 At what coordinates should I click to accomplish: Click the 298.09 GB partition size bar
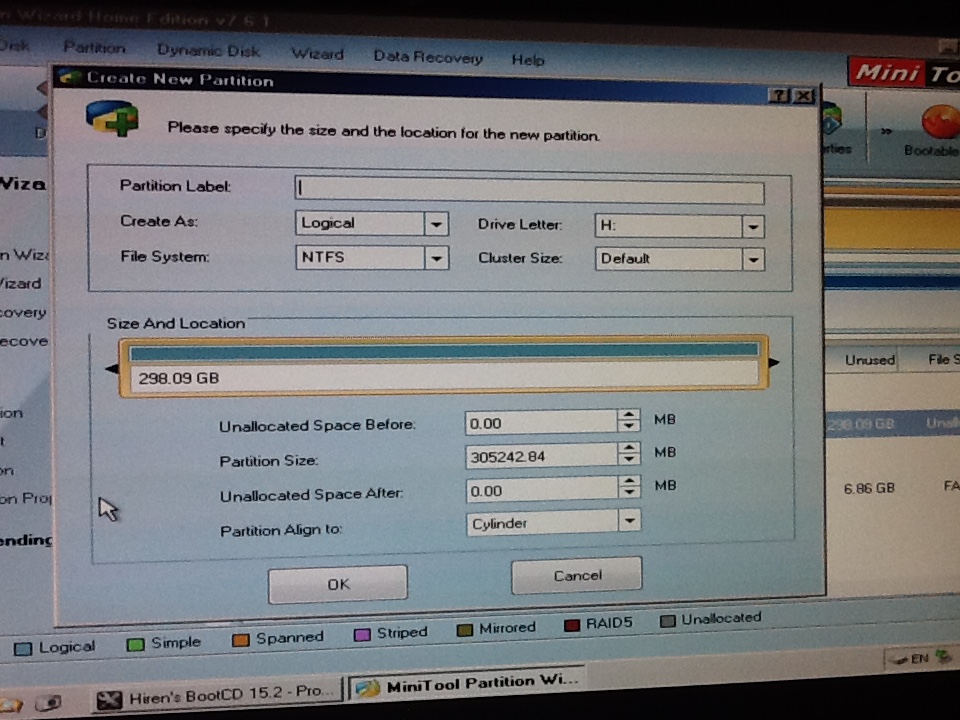pos(444,366)
